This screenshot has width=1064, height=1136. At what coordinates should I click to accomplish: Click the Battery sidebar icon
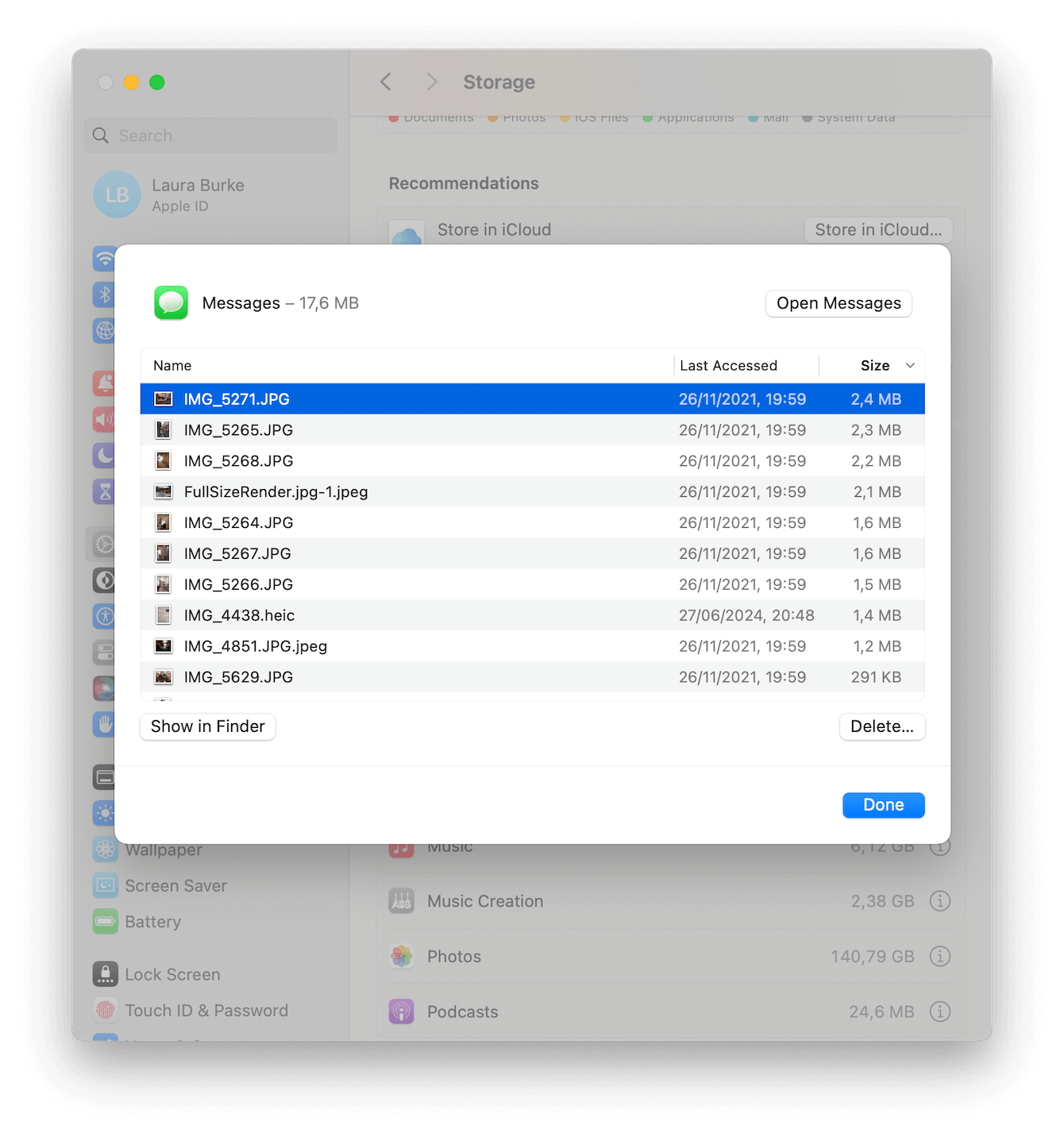pyautogui.click(x=105, y=922)
